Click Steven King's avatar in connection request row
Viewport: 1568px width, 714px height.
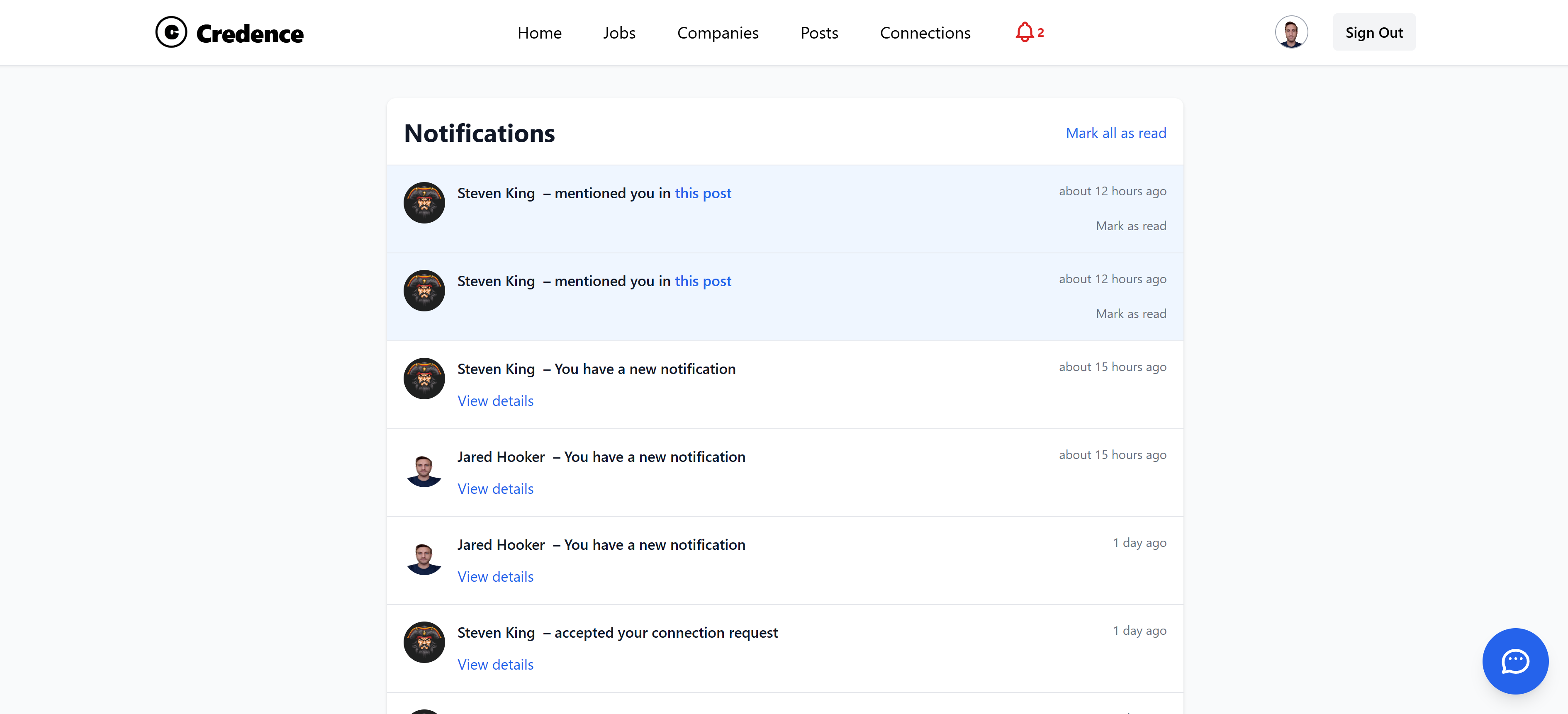(x=424, y=642)
